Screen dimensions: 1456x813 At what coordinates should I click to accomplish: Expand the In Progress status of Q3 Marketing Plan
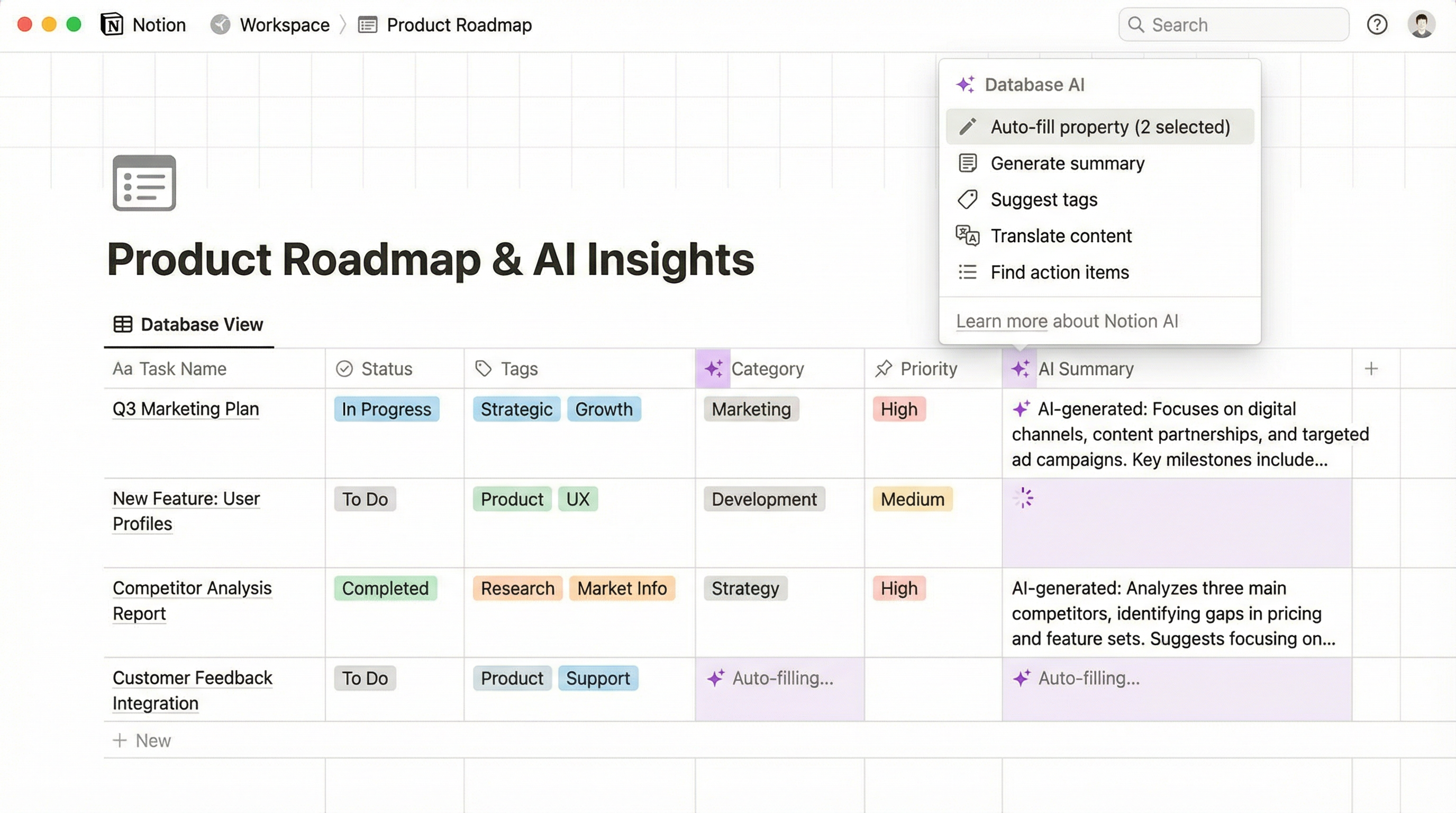point(387,409)
